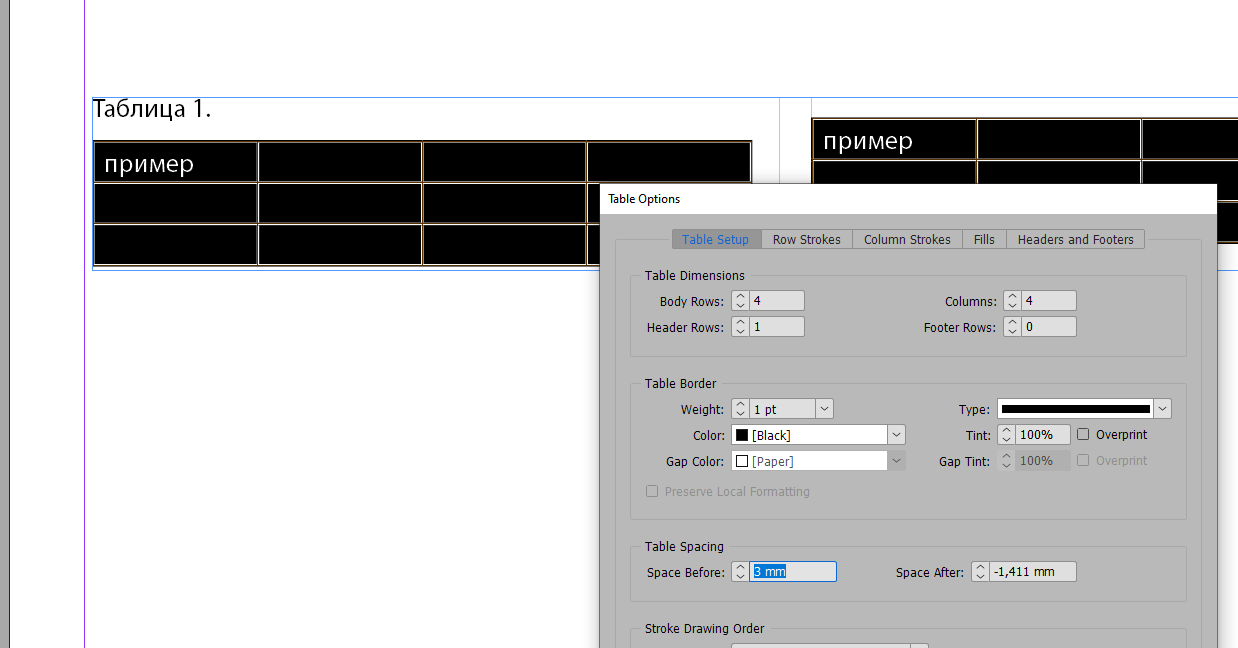The image size is (1238, 648).
Task: Open the Headers and Footers tab
Action: point(1076,240)
